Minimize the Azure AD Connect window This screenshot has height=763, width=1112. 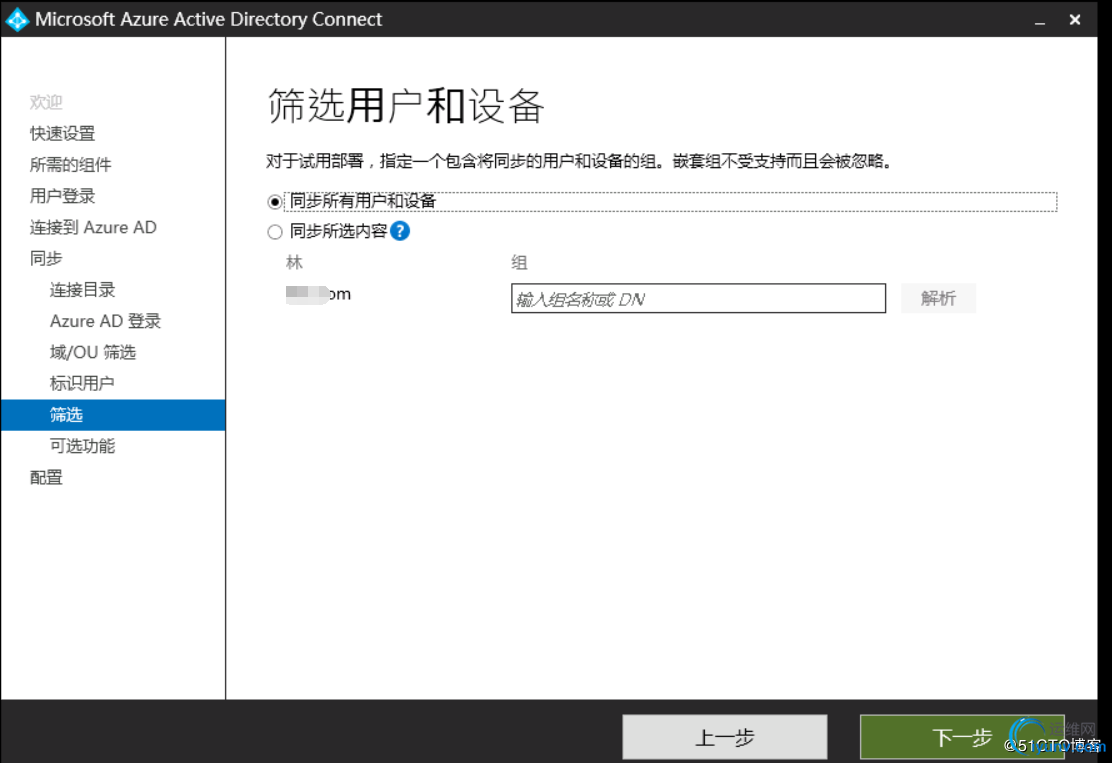pos(1040,21)
